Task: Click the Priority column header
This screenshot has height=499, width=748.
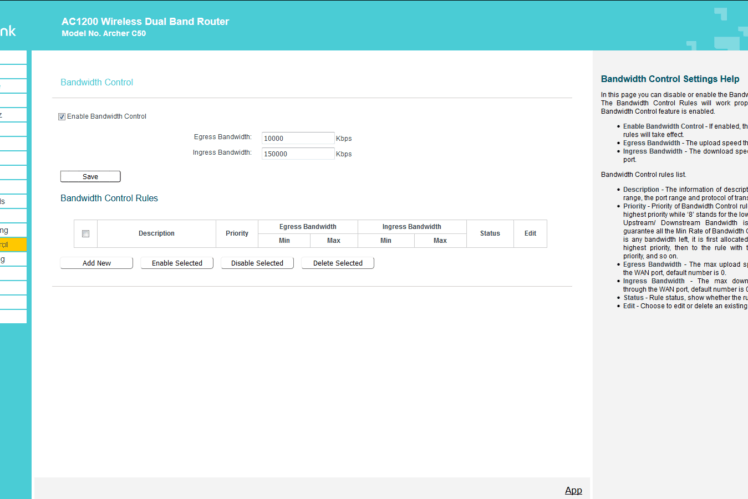Action: [x=237, y=234]
